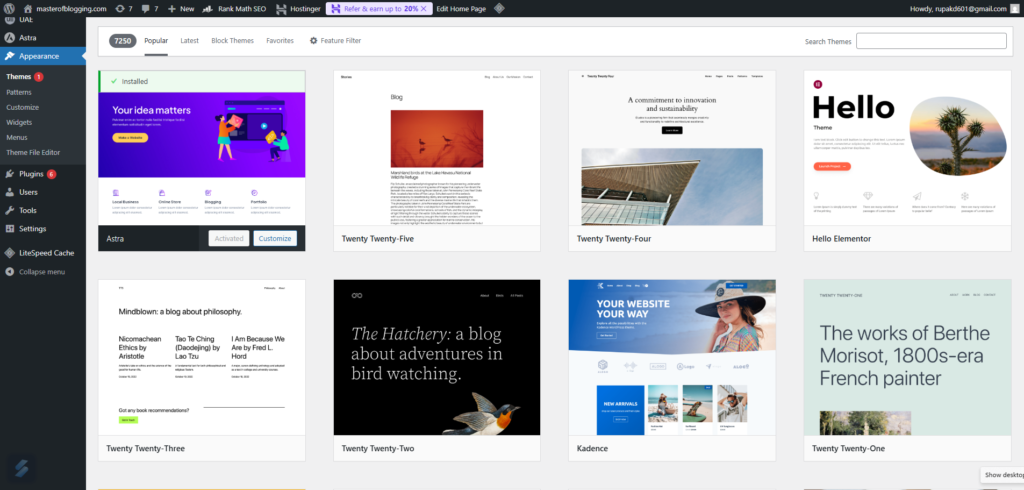Switch to the Latest tab

pyautogui.click(x=189, y=41)
